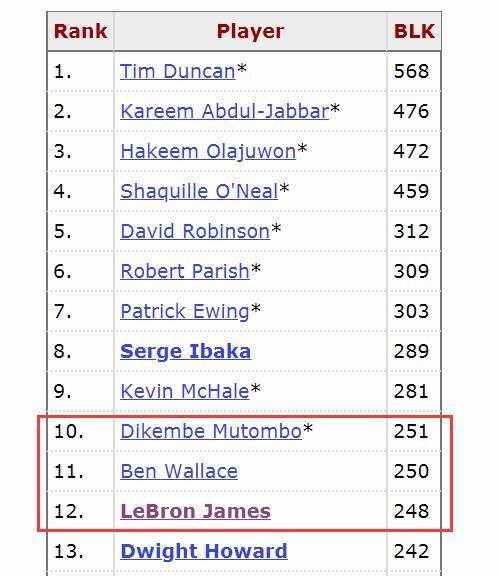Open Hakeem Olajuwon's player page
498x576 pixels.
(x=208, y=151)
